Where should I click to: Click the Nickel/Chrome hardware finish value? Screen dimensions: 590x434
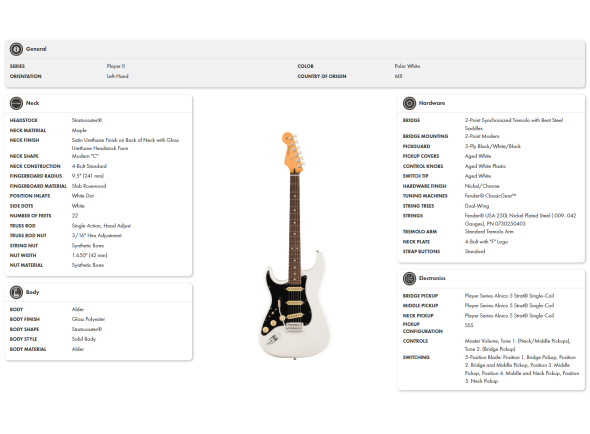(482, 186)
